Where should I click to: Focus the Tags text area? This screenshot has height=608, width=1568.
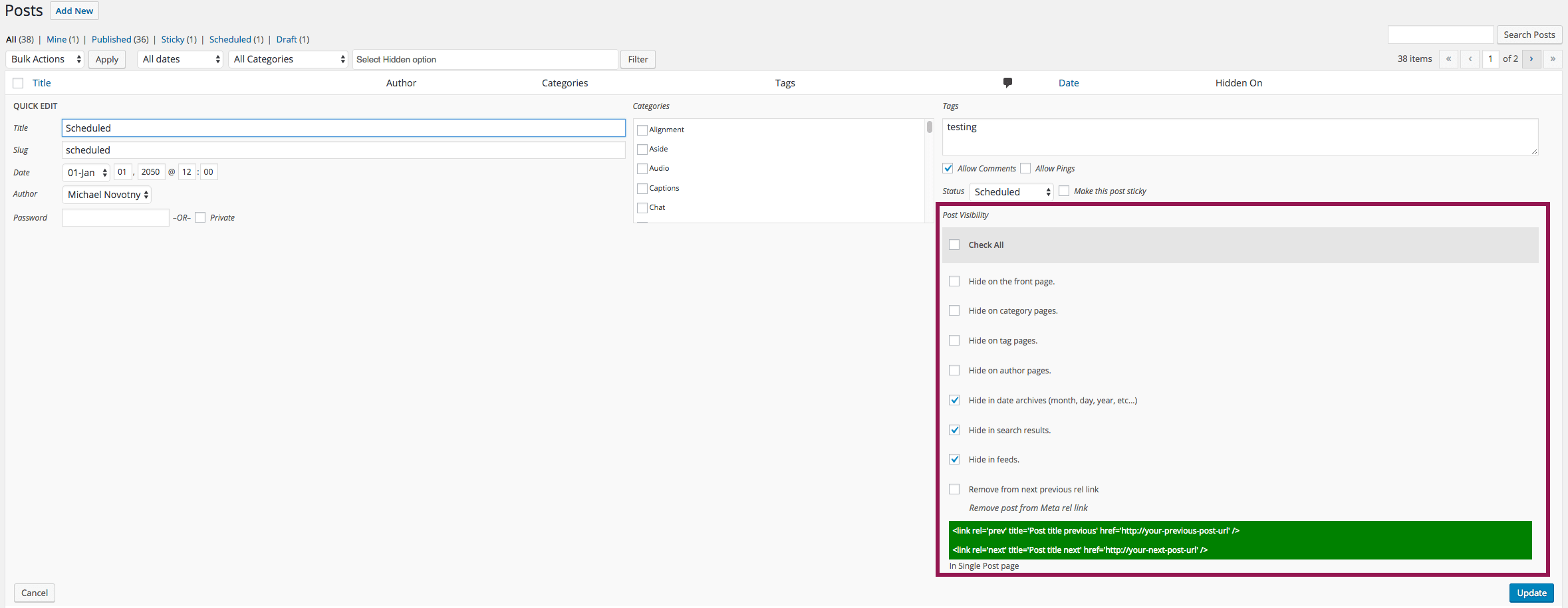point(1240,137)
